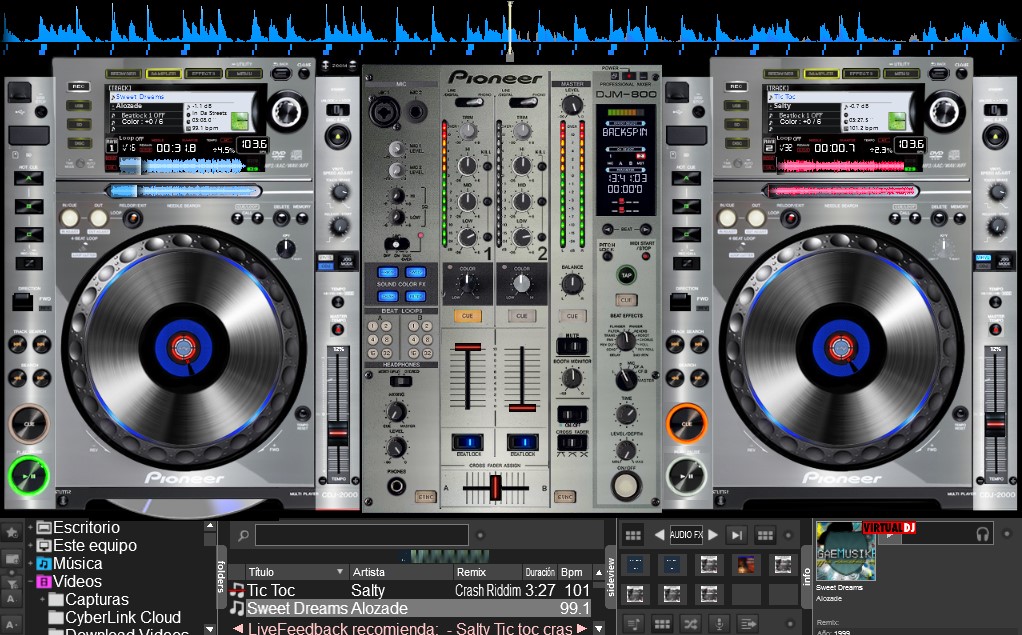Toggle channel 2 Beatlock button
Screen dimensions: 1022x635
pos(522,442)
